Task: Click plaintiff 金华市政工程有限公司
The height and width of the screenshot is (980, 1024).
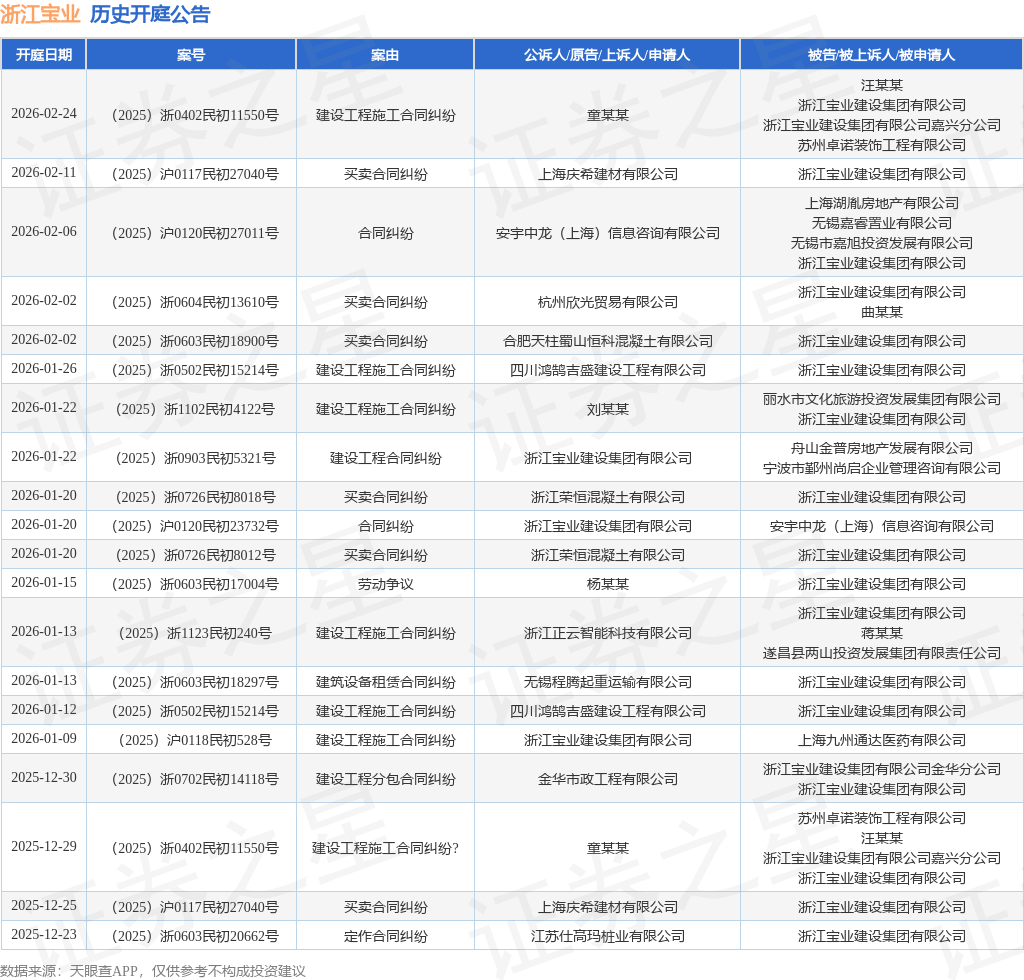Action: [607, 780]
